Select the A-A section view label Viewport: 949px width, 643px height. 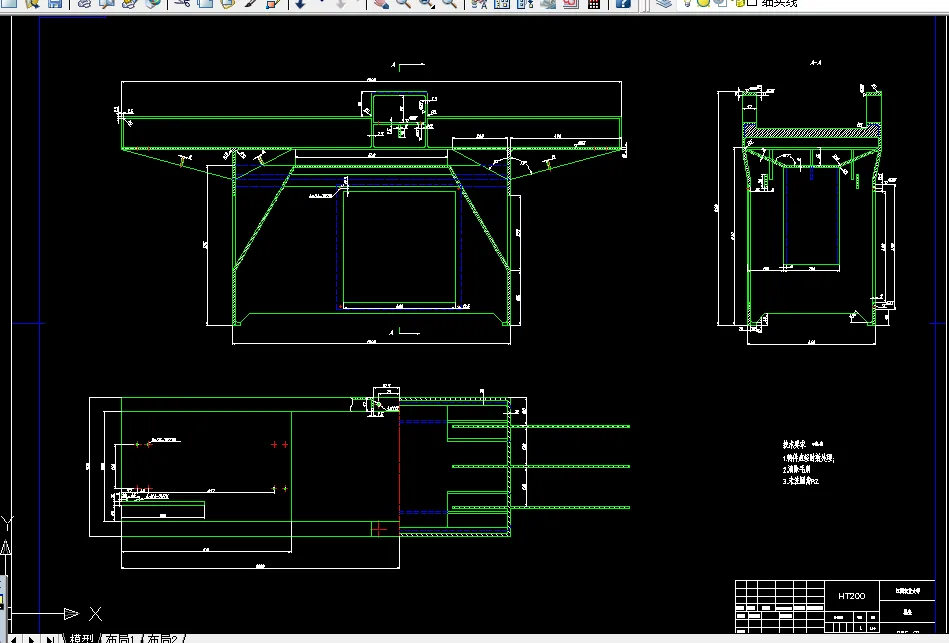pyautogui.click(x=815, y=62)
